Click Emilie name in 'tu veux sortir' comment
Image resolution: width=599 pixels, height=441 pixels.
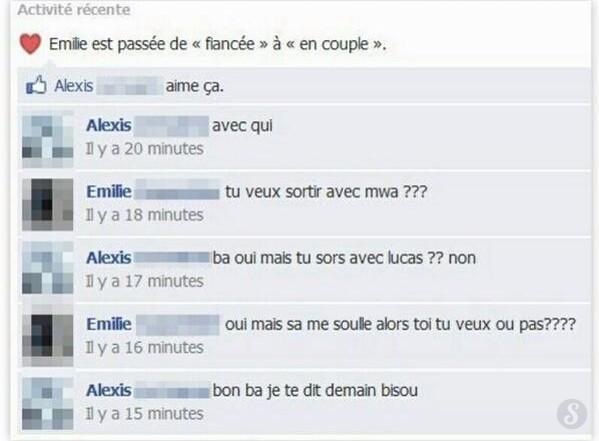(x=109, y=191)
